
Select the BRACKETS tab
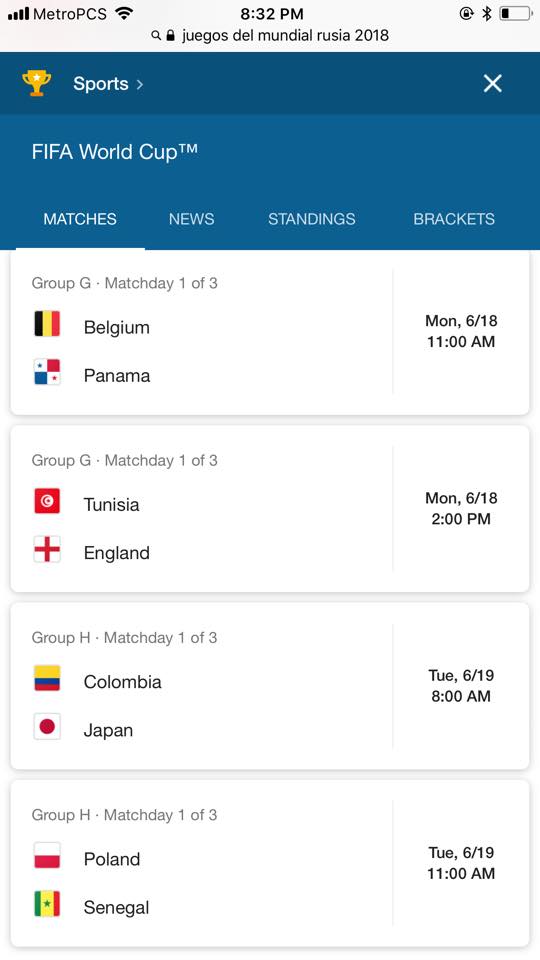point(454,219)
